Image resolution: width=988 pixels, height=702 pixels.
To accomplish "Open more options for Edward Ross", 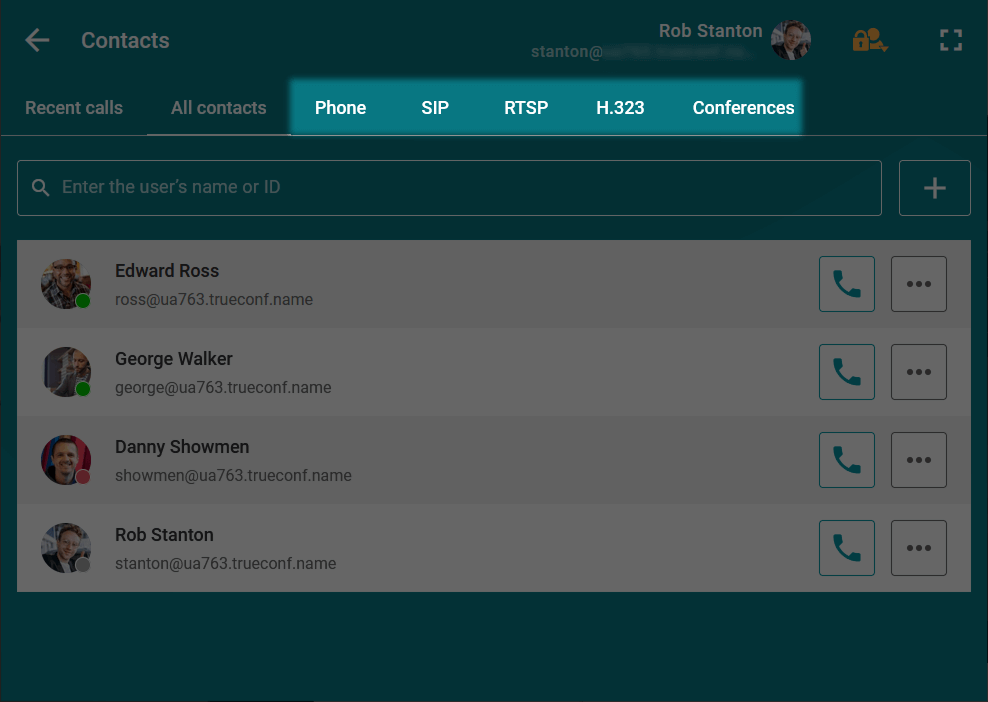I will (919, 284).
